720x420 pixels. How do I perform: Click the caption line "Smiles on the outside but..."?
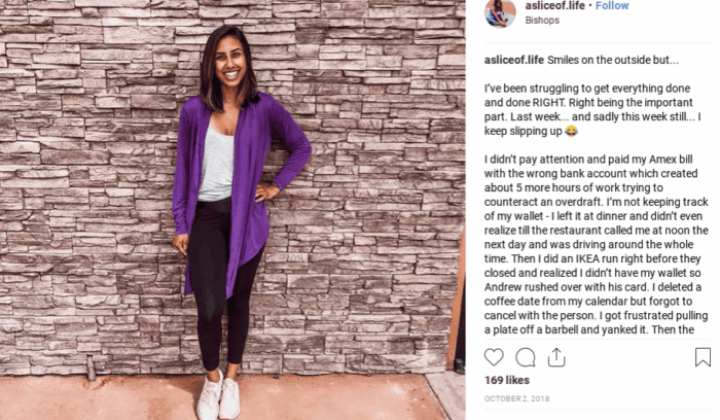point(613,60)
